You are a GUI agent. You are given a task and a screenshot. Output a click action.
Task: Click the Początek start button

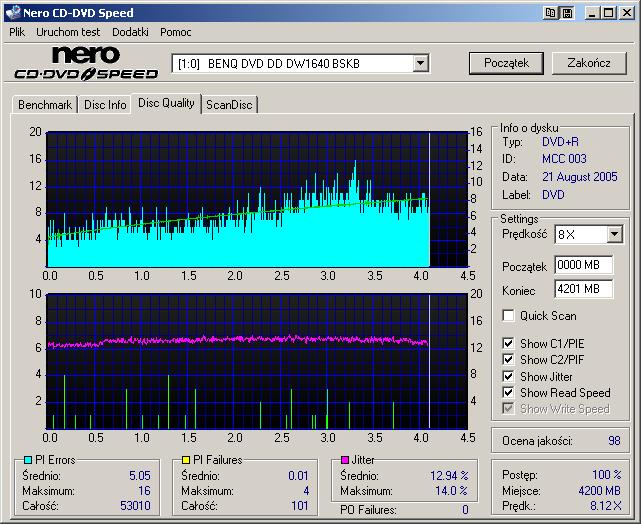pos(506,63)
